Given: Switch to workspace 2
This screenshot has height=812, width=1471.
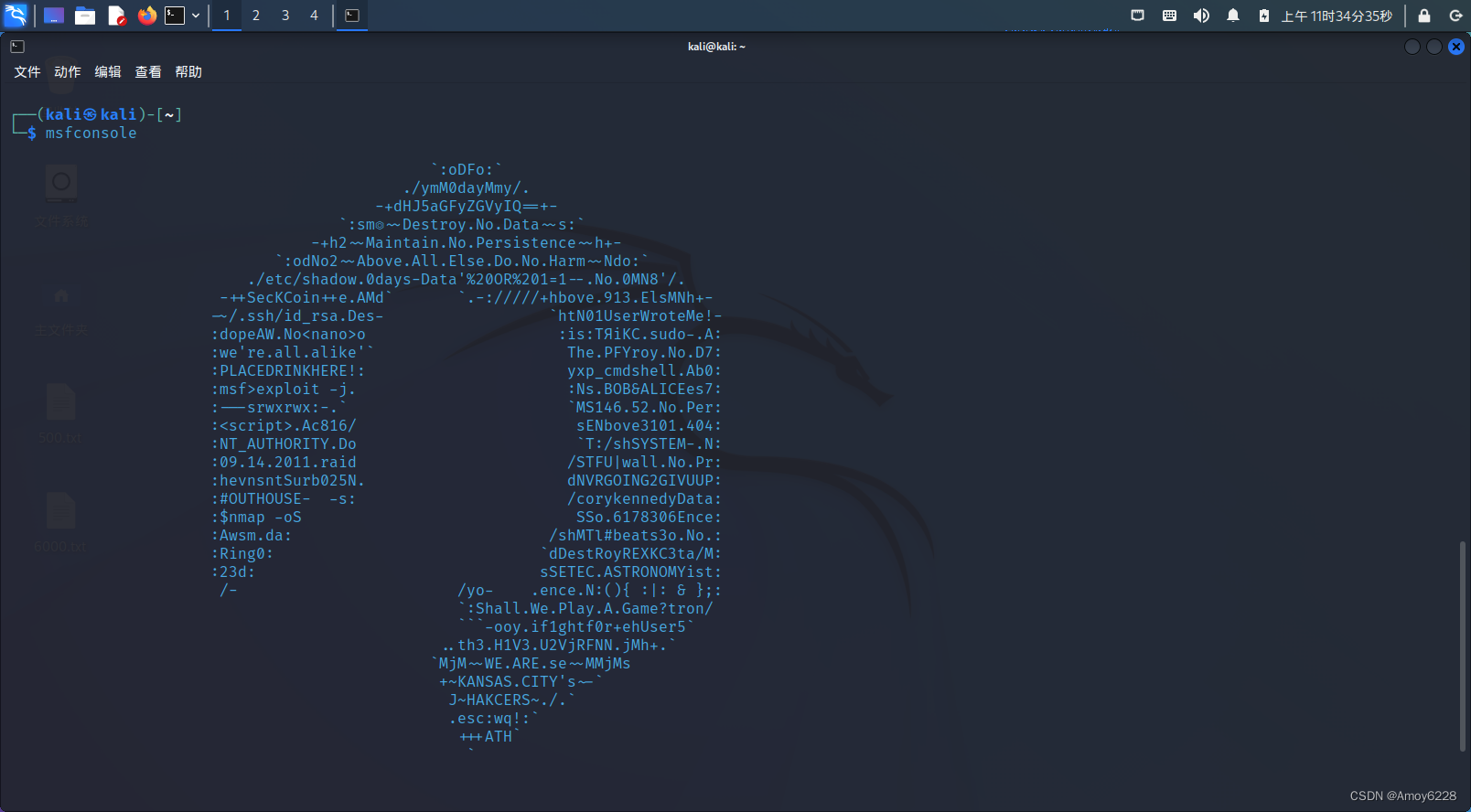Looking at the screenshot, I should click(x=256, y=16).
